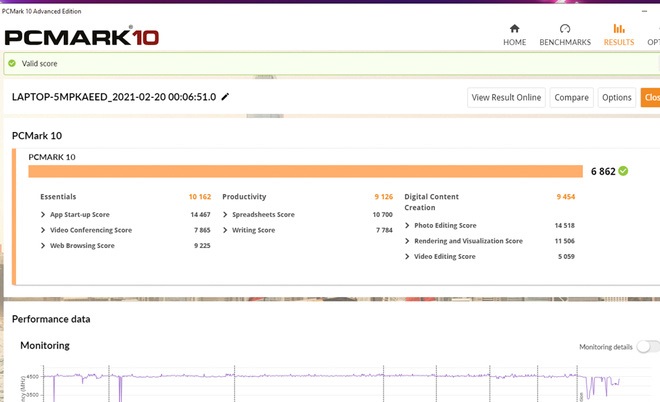This screenshot has height=402, width=660.
Task: Open the OPTIONS tab at right edge
Action: click(653, 42)
